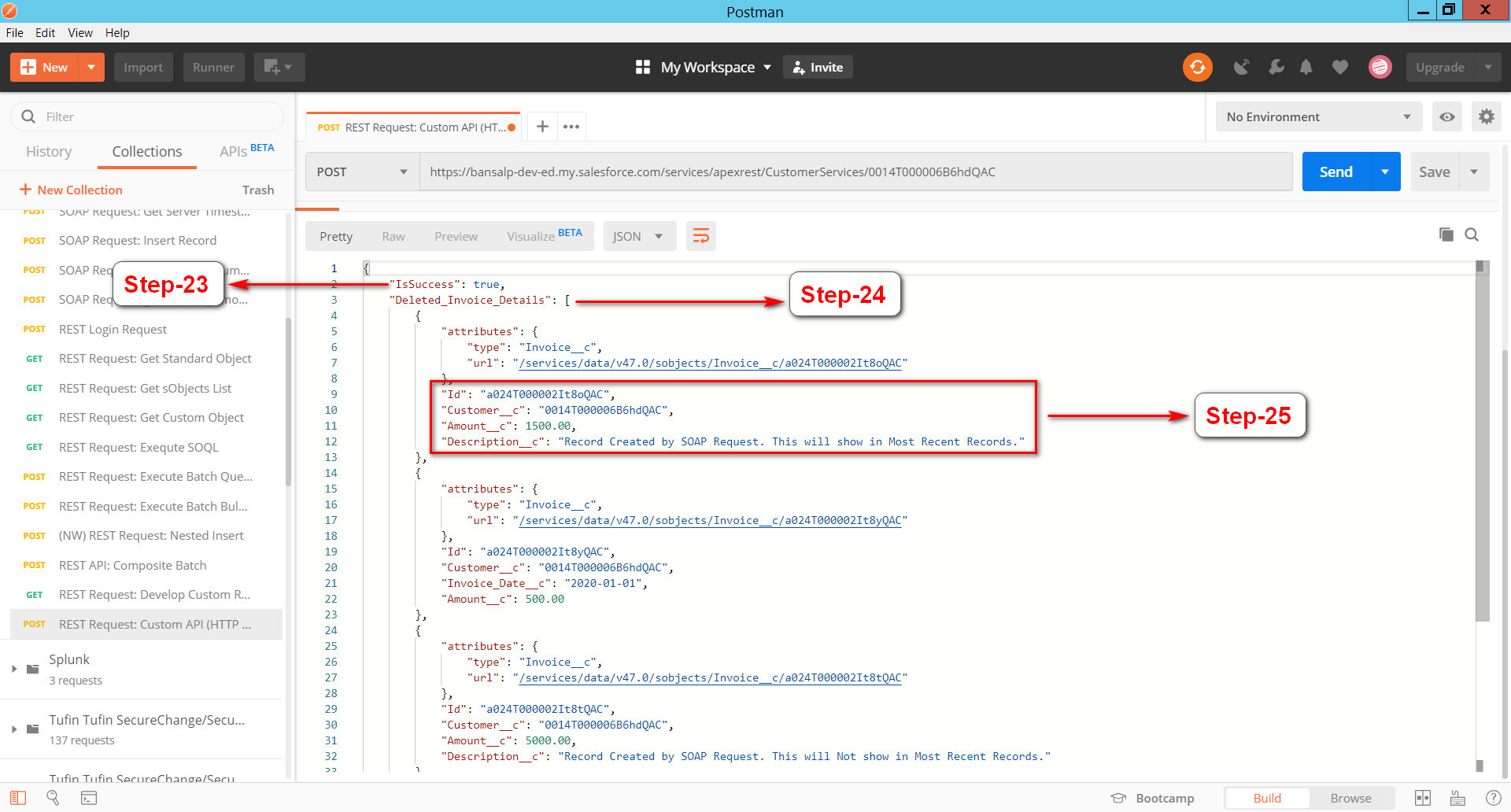Open the capture requests satellite icon
The width and height of the screenshot is (1511, 812).
(x=1241, y=68)
